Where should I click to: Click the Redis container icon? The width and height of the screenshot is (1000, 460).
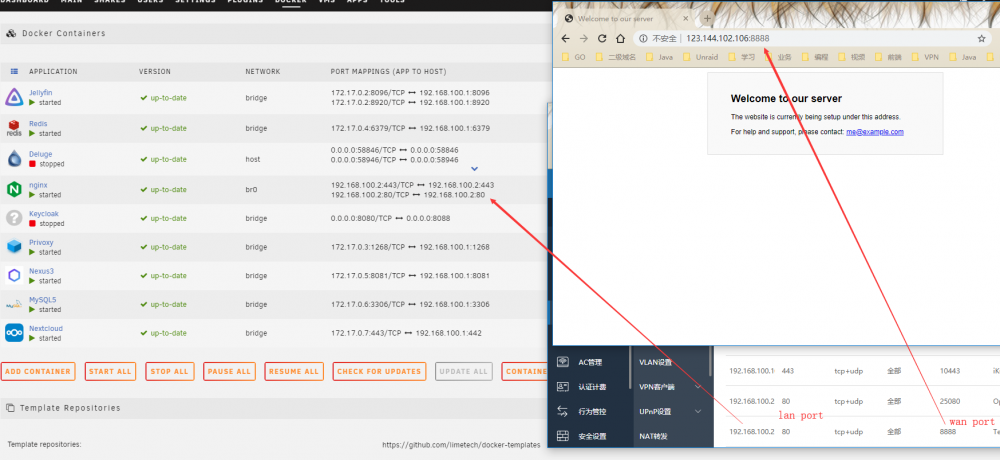14,128
